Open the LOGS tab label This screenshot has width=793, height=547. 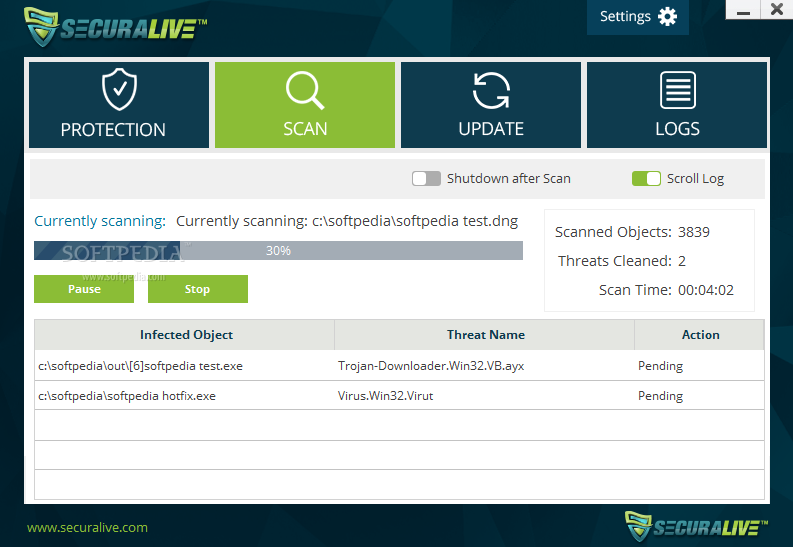(x=678, y=129)
